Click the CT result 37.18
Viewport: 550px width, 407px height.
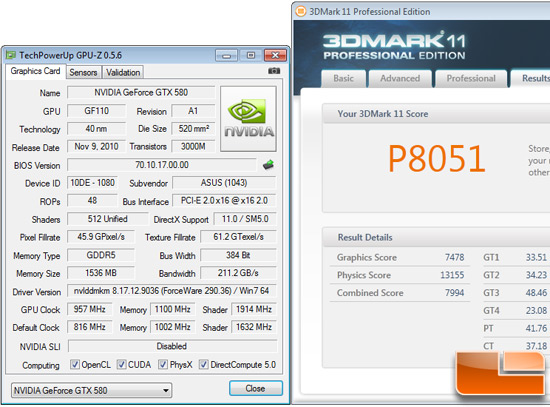pyautogui.click(x=536, y=346)
